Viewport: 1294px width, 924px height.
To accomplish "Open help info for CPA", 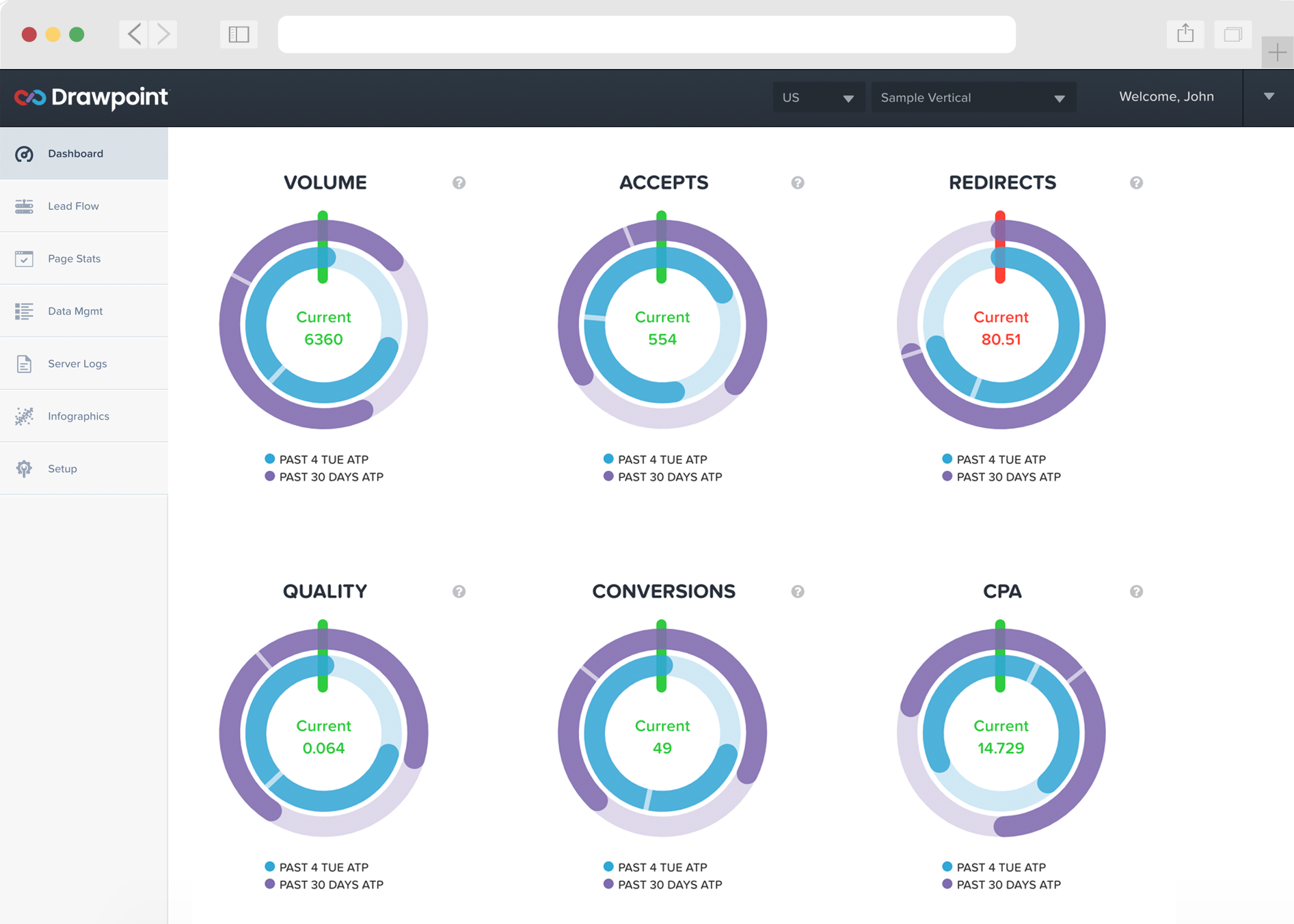I will [x=1135, y=591].
